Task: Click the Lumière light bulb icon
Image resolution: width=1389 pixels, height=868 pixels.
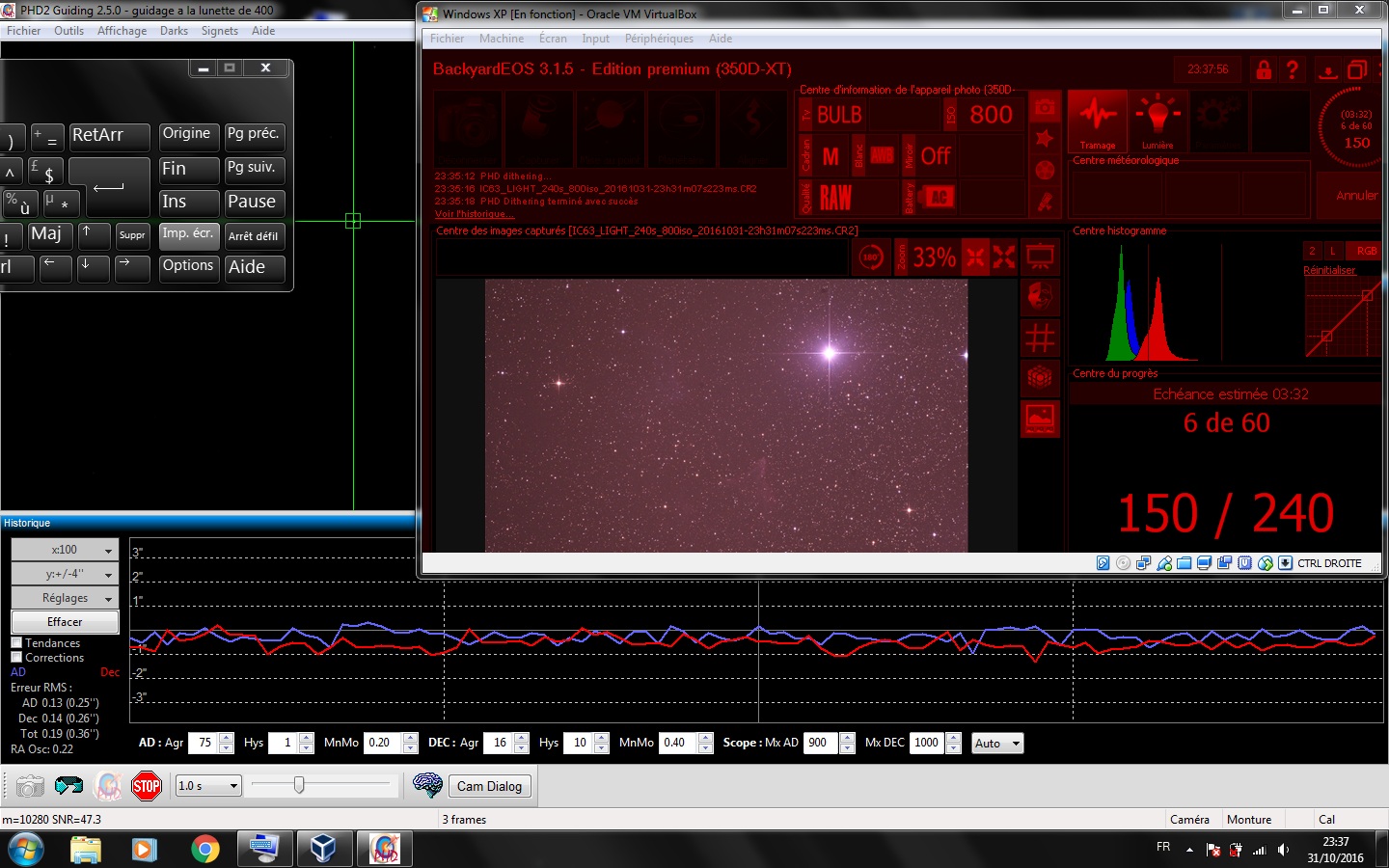Action: [1157, 121]
